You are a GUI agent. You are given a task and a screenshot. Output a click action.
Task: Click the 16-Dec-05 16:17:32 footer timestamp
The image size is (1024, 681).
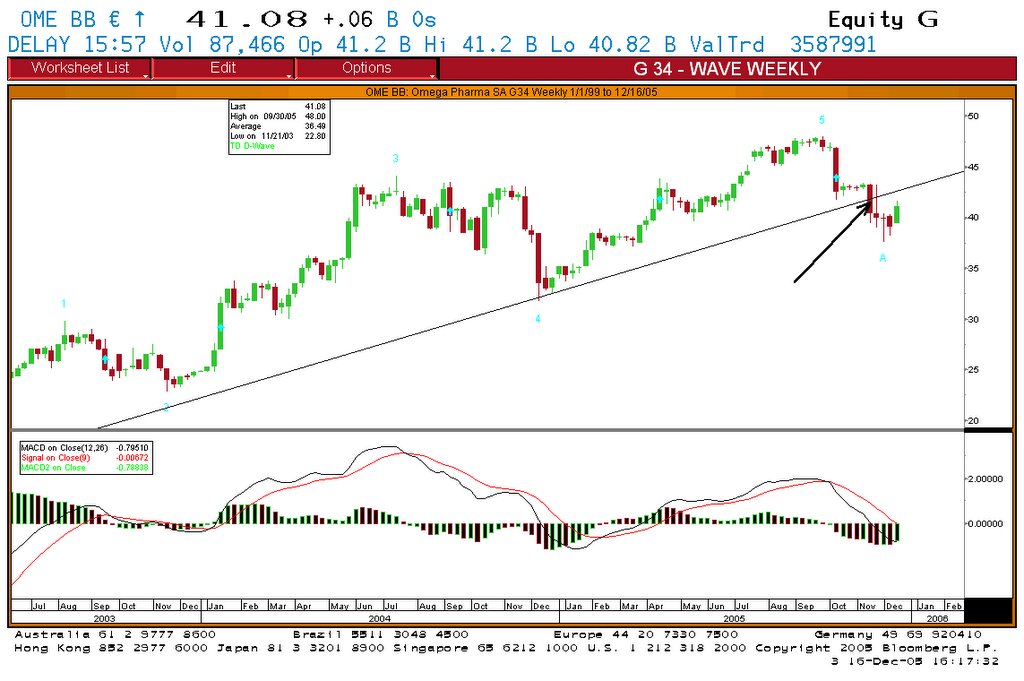[x=922, y=661]
